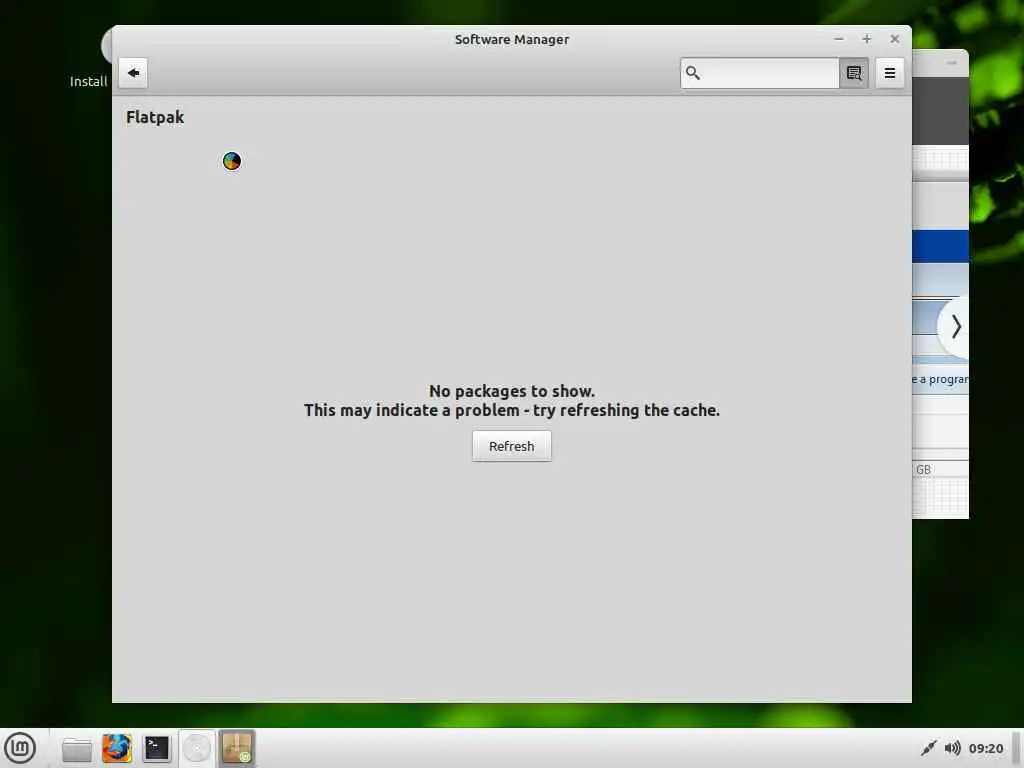
Task: Click the next arrow in background window
Action: (955, 327)
